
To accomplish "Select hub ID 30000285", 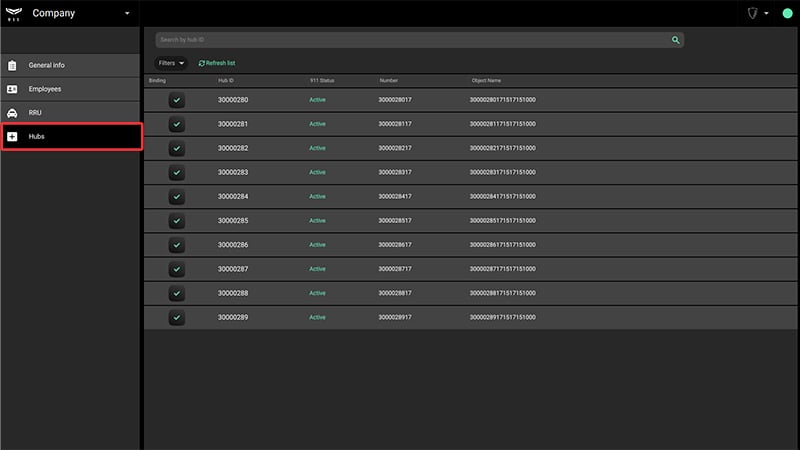I will coord(233,220).
